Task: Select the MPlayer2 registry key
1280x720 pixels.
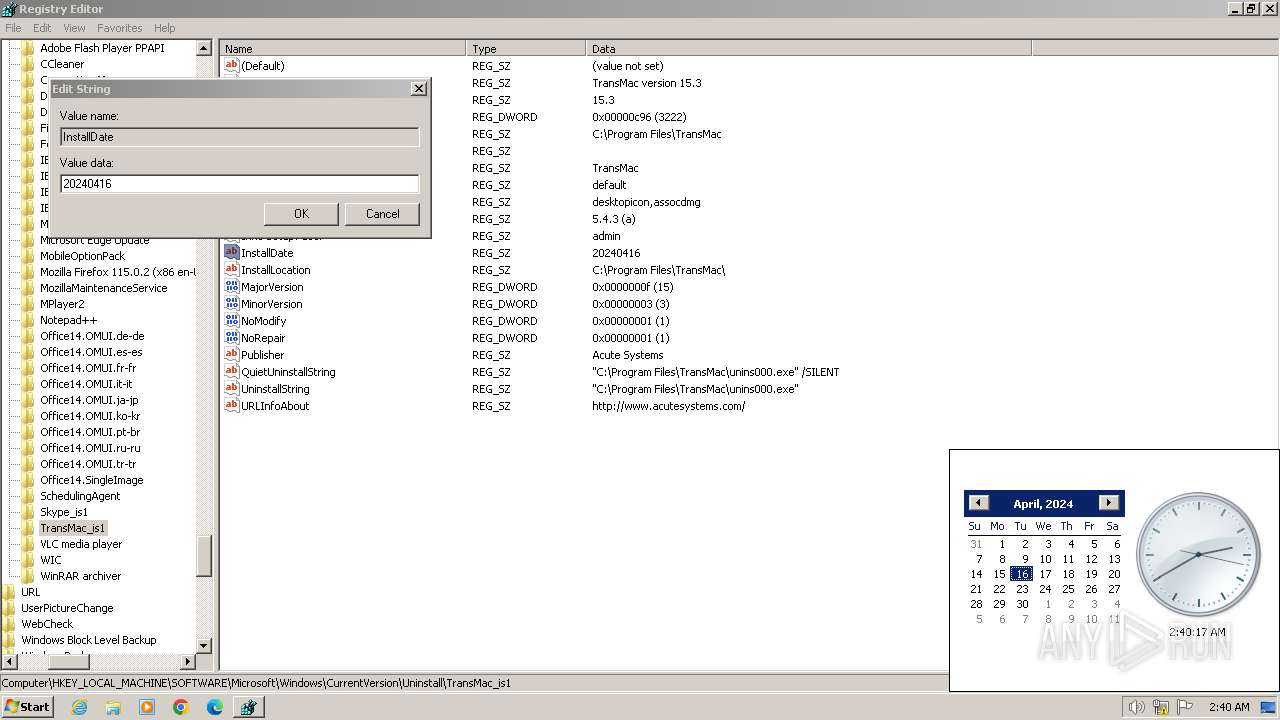Action: 62,304
